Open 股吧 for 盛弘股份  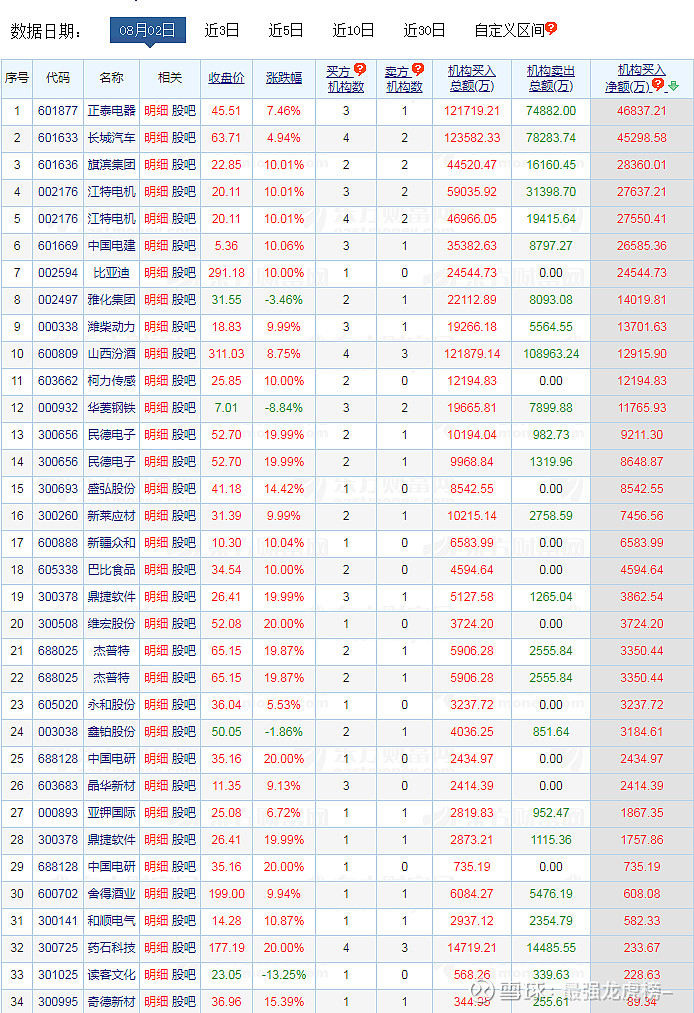click(184, 489)
